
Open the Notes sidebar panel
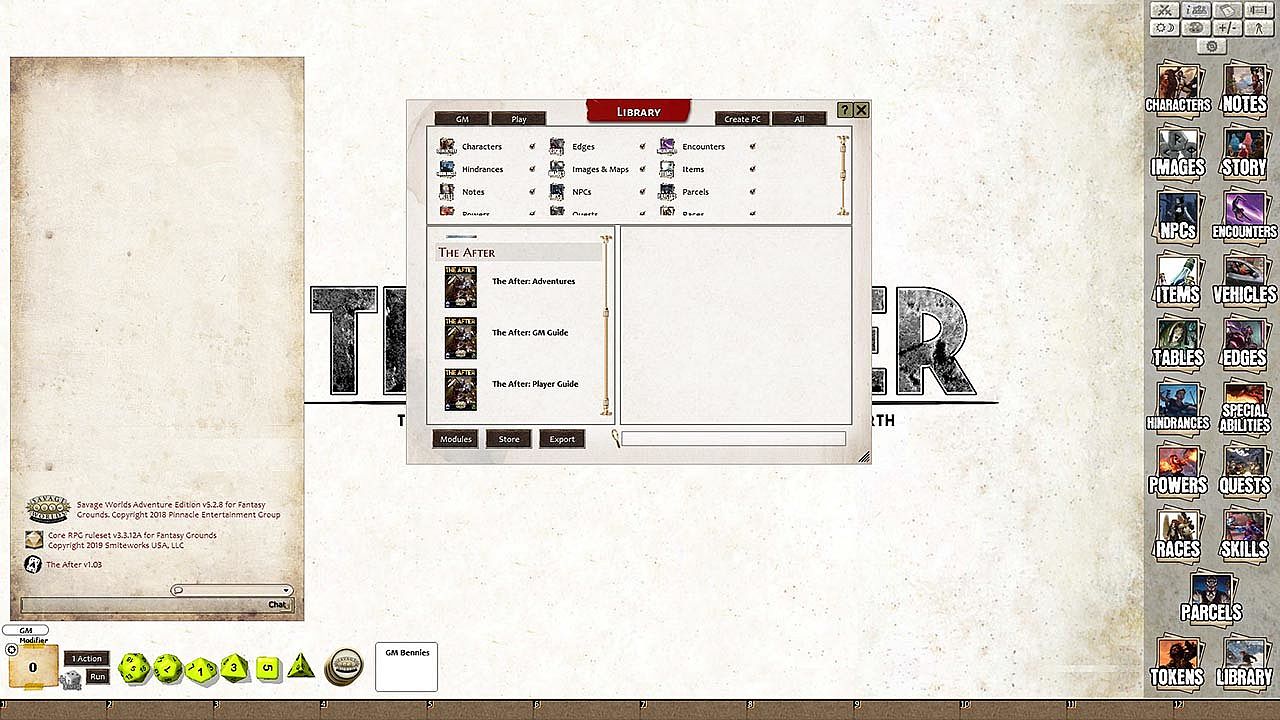tap(1244, 88)
